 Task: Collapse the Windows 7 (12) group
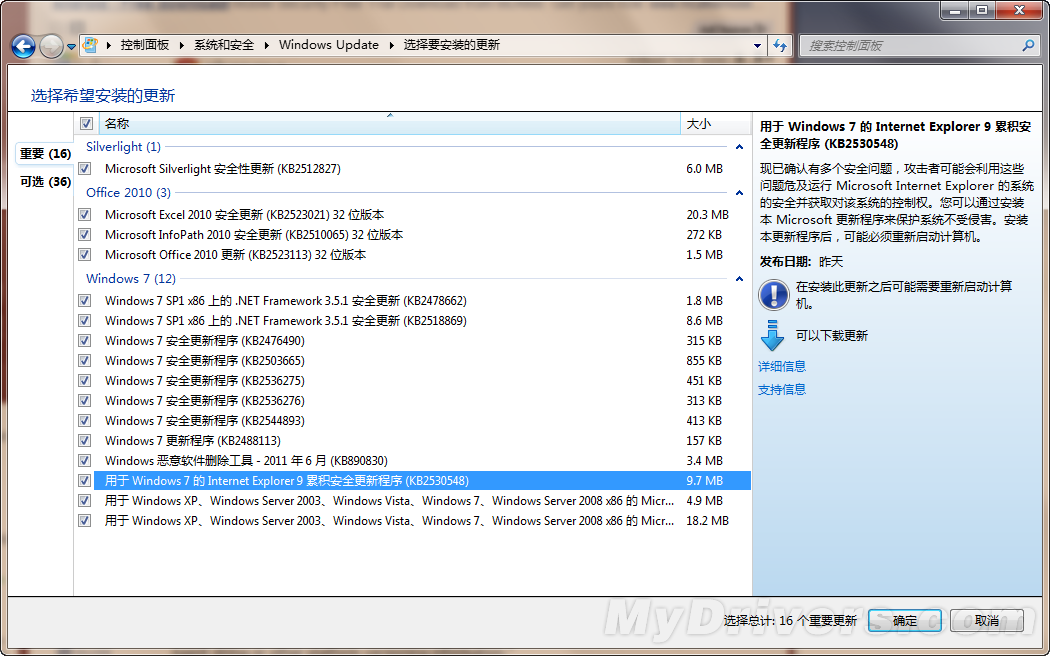click(739, 278)
